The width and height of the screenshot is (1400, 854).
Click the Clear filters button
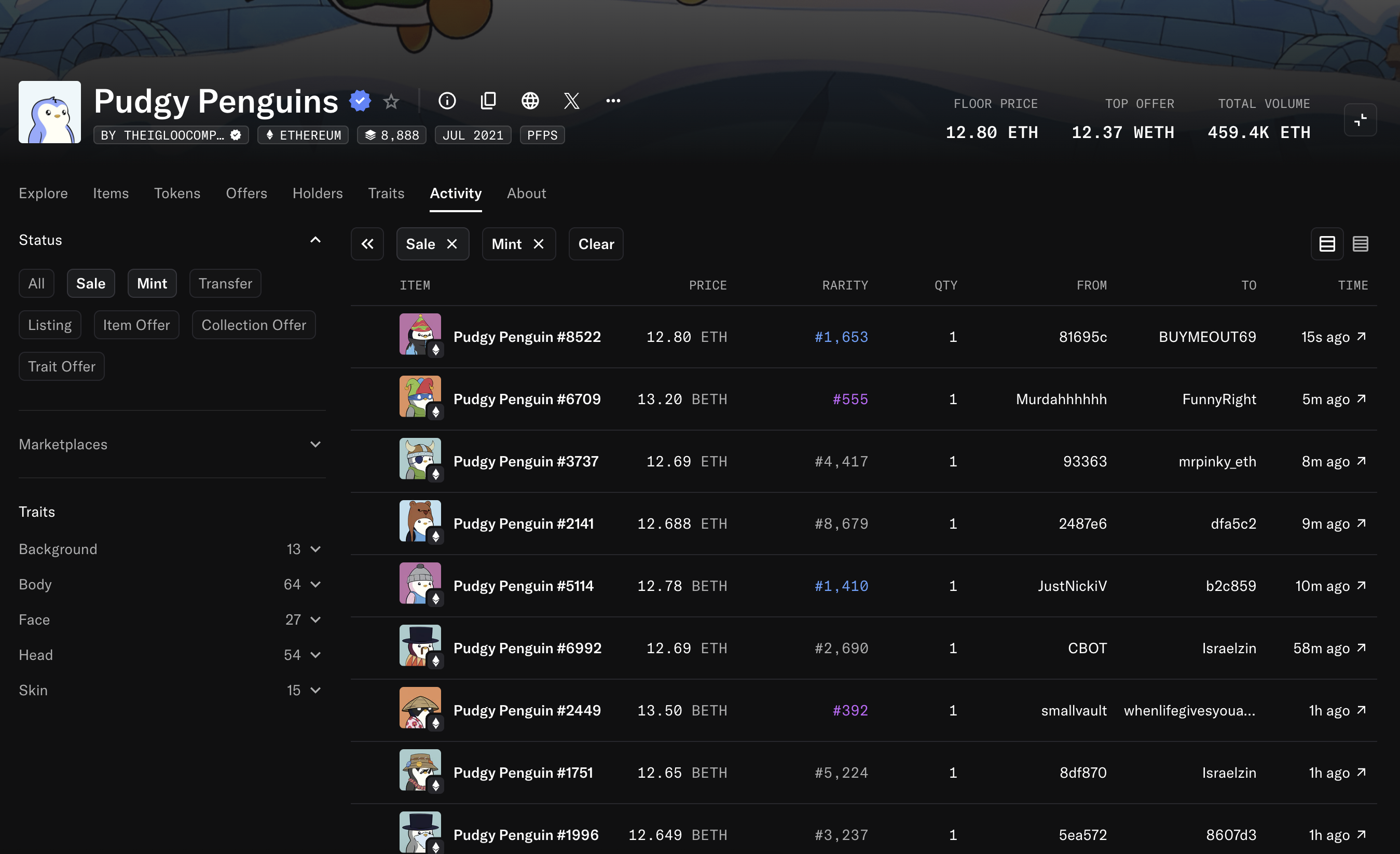pos(596,244)
